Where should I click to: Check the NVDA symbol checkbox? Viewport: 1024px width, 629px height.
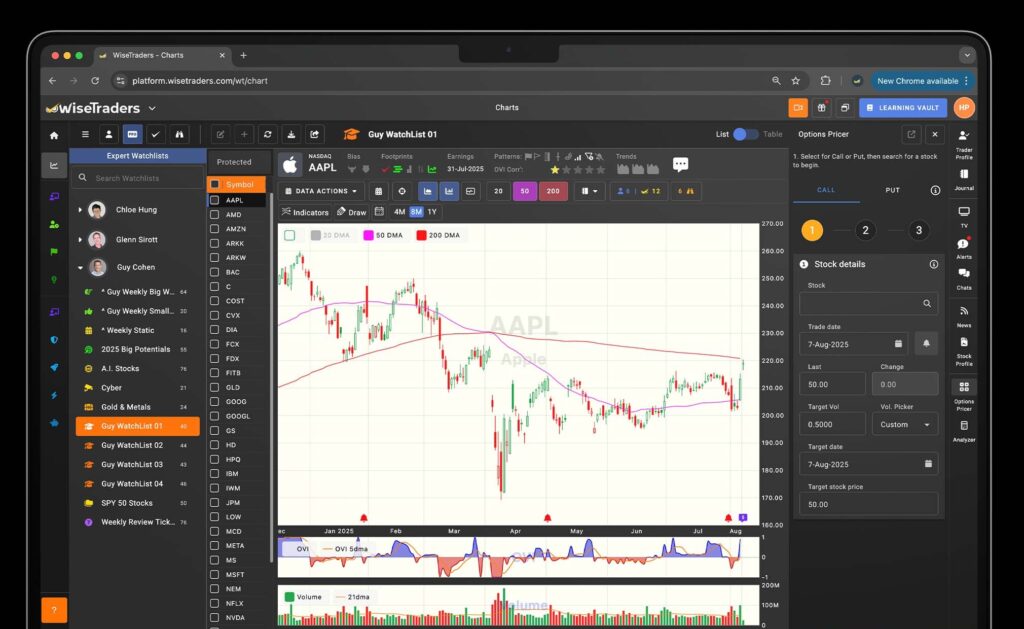coord(214,617)
